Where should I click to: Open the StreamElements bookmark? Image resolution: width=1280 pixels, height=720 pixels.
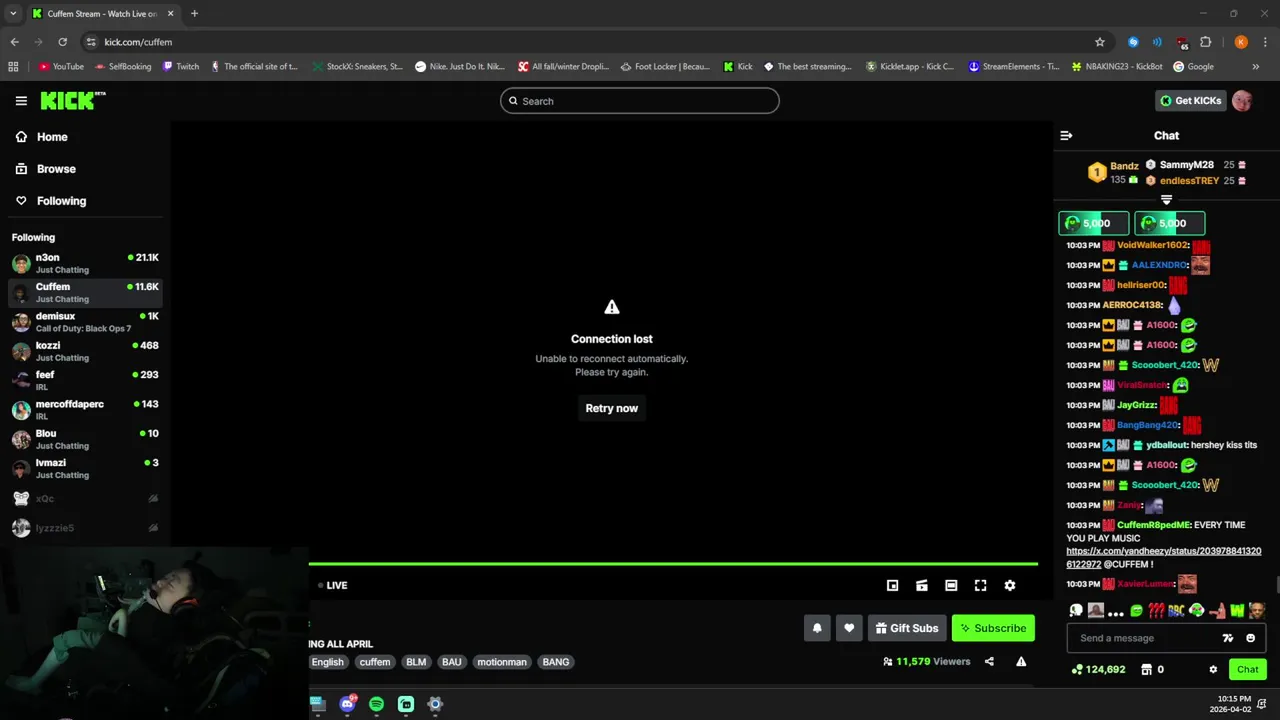coord(1013,67)
